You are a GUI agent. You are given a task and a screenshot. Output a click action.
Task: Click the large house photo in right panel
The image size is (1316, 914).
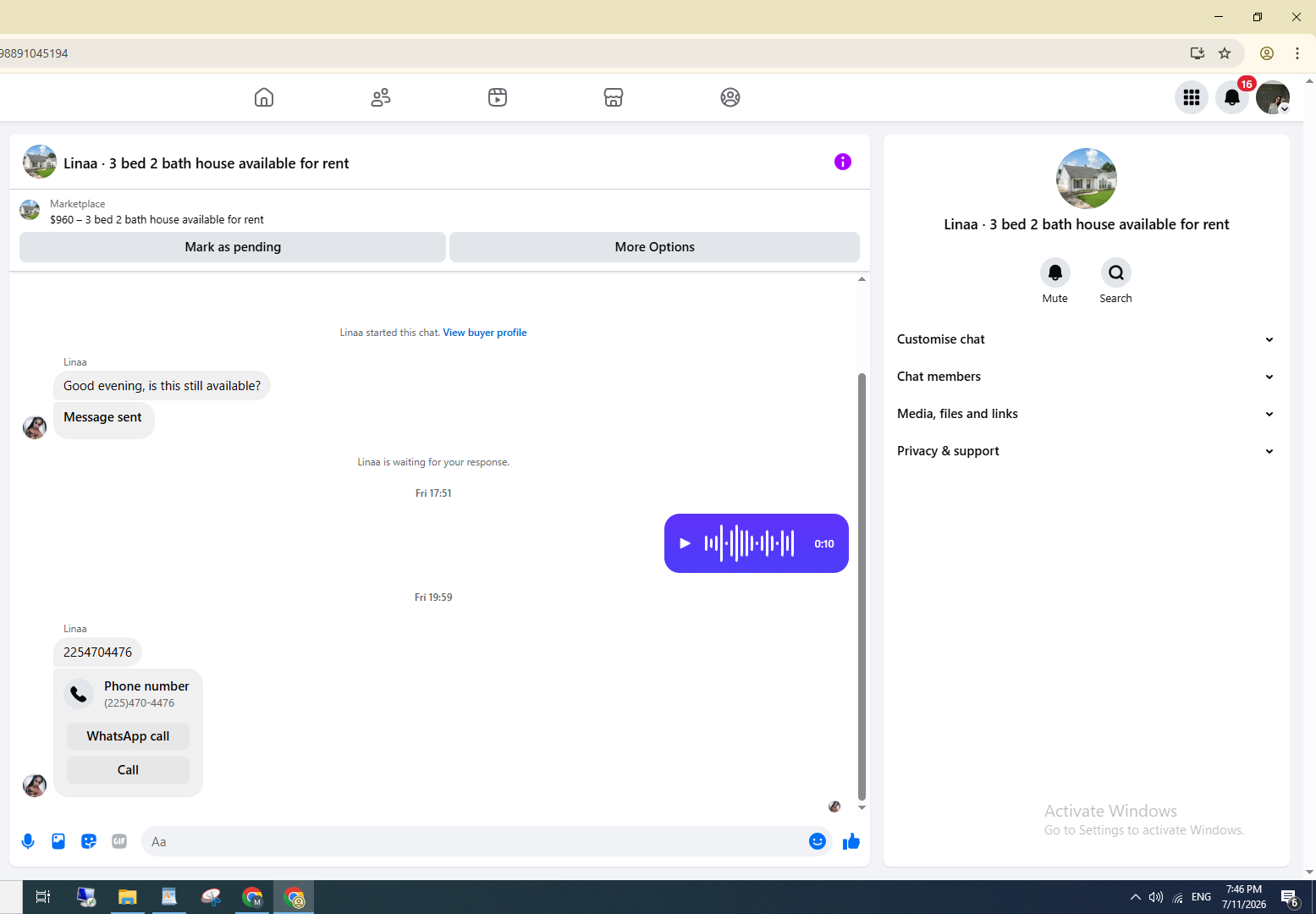(x=1087, y=179)
